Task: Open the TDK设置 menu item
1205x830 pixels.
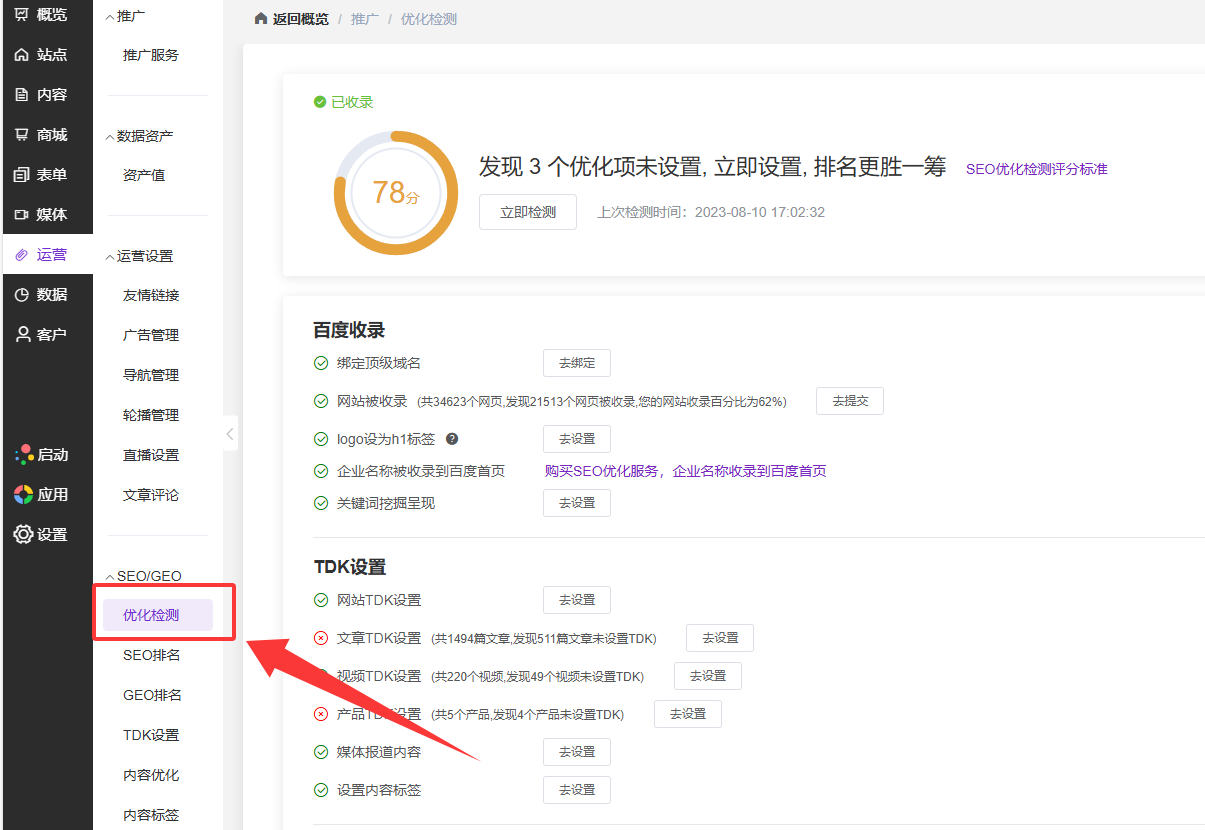Action: click(151, 735)
